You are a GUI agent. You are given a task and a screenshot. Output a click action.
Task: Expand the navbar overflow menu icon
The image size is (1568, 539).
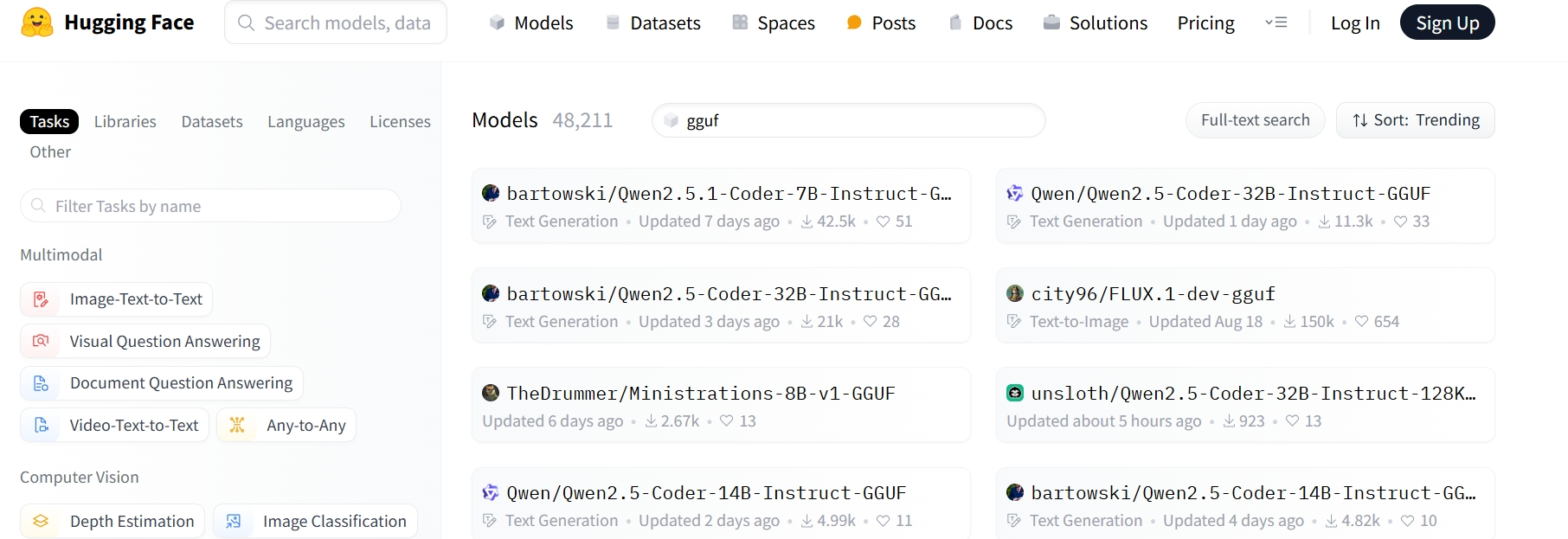1276,22
